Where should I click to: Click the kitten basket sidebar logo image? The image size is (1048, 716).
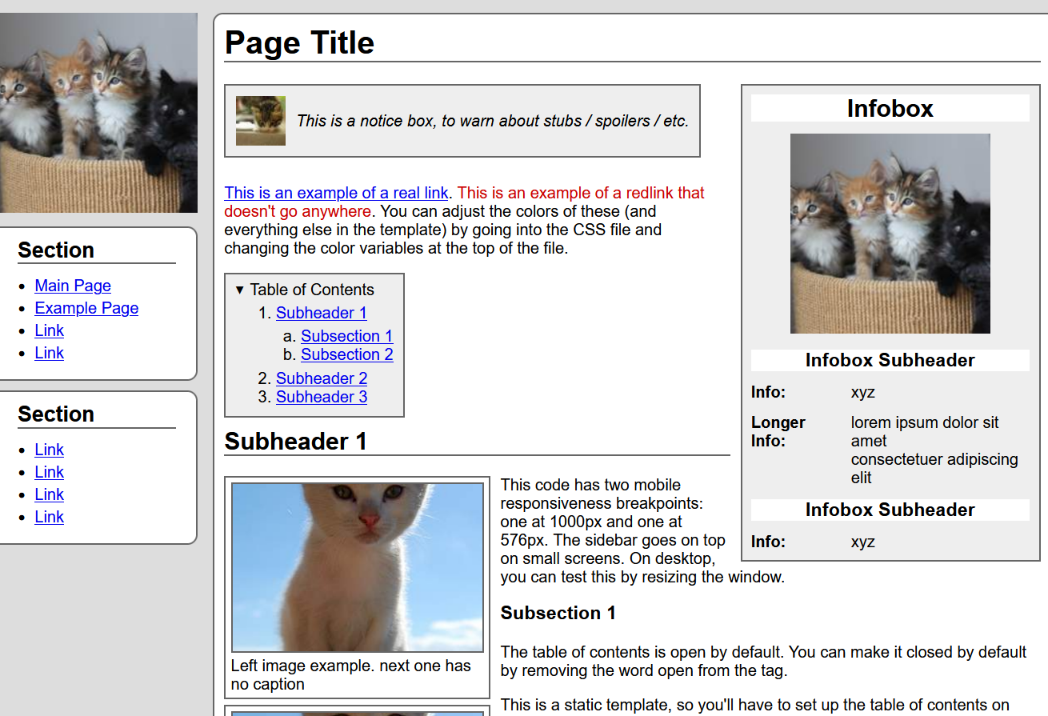98,113
